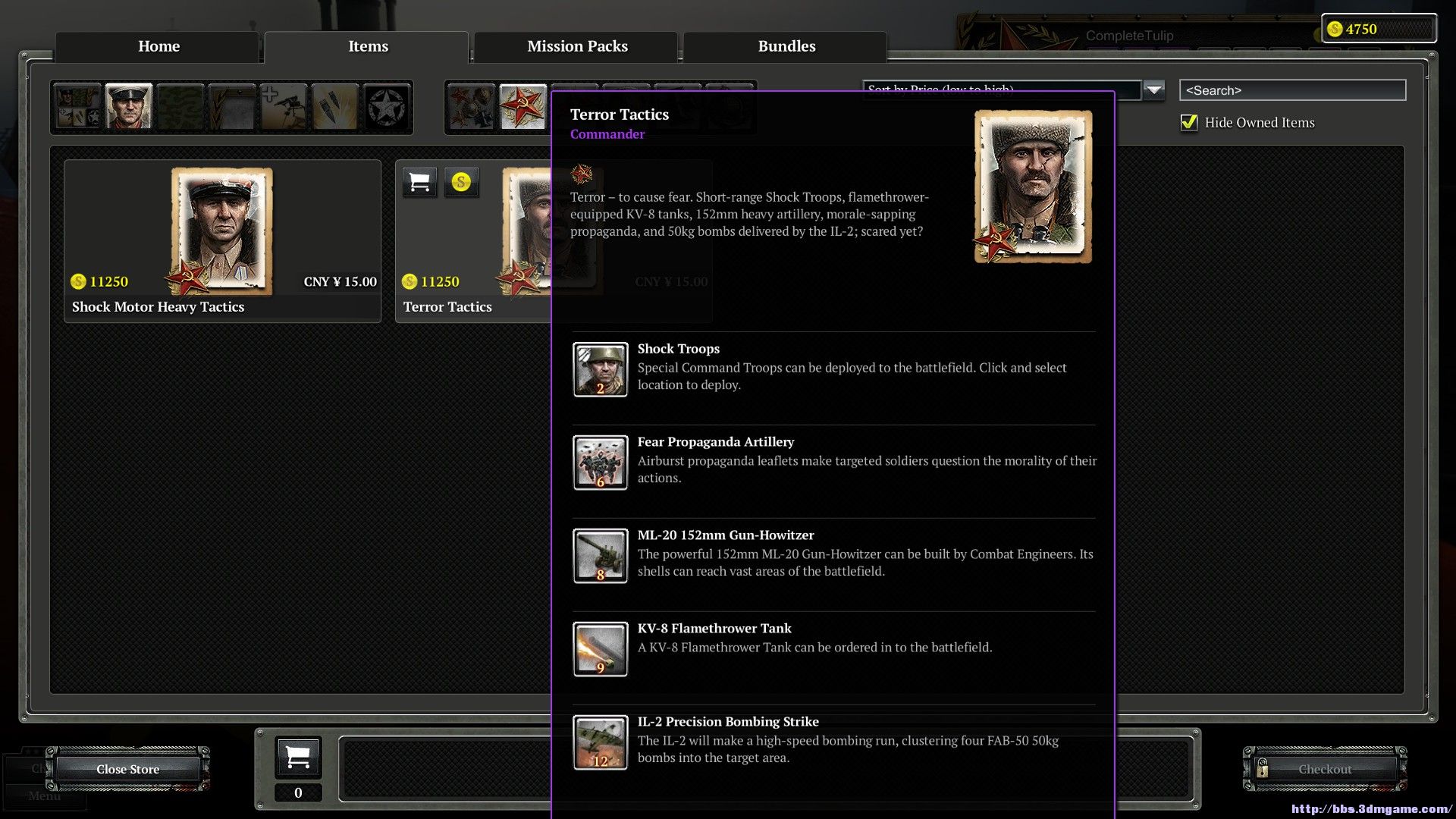Uncheck the Hide Owned Items checkbox
The height and width of the screenshot is (819, 1456).
(1189, 122)
